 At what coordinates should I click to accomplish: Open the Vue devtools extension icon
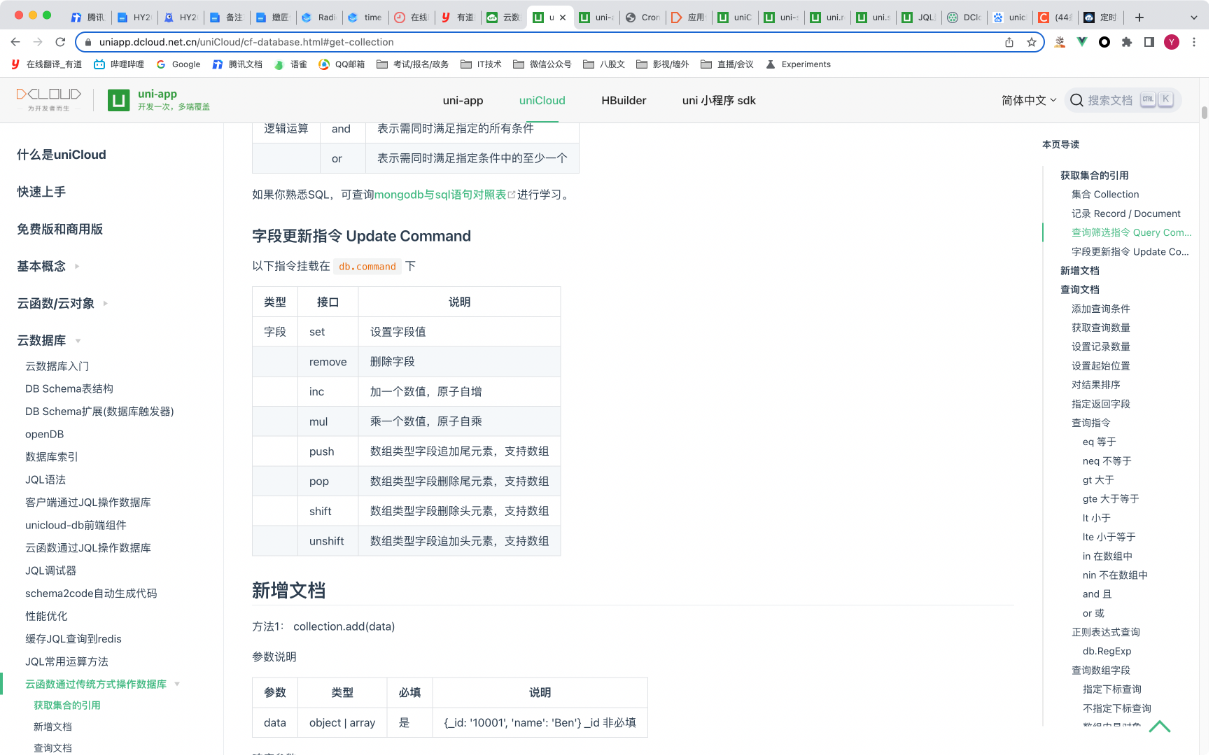[1082, 42]
